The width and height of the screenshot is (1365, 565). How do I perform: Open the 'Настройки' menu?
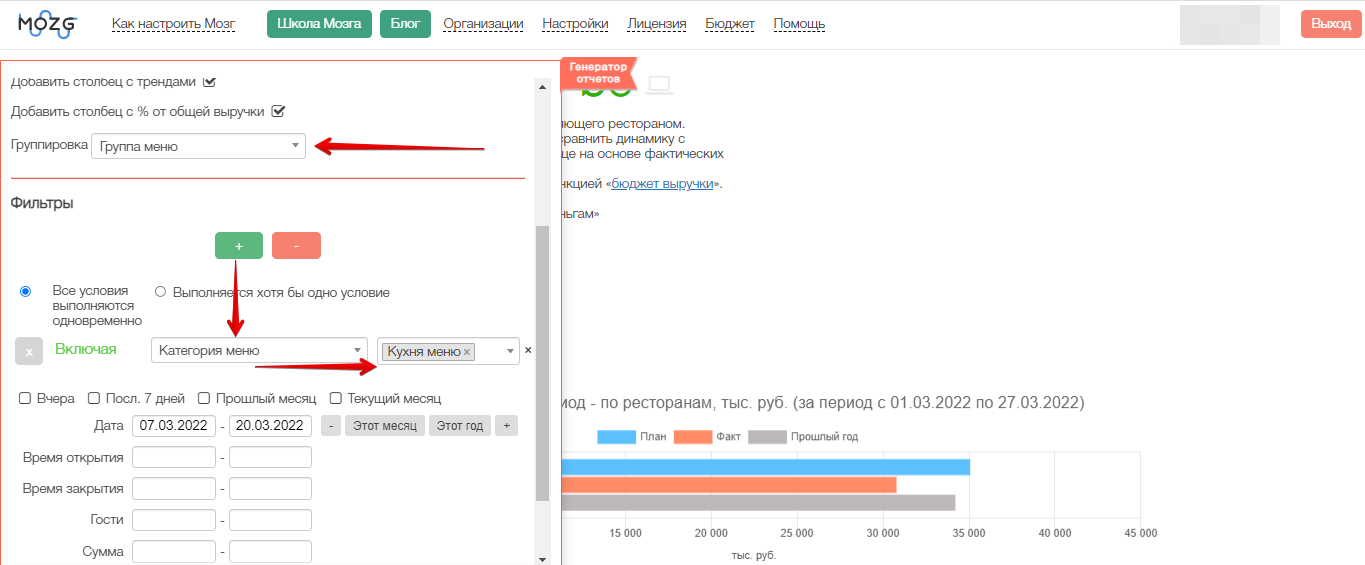pyautogui.click(x=575, y=24)
